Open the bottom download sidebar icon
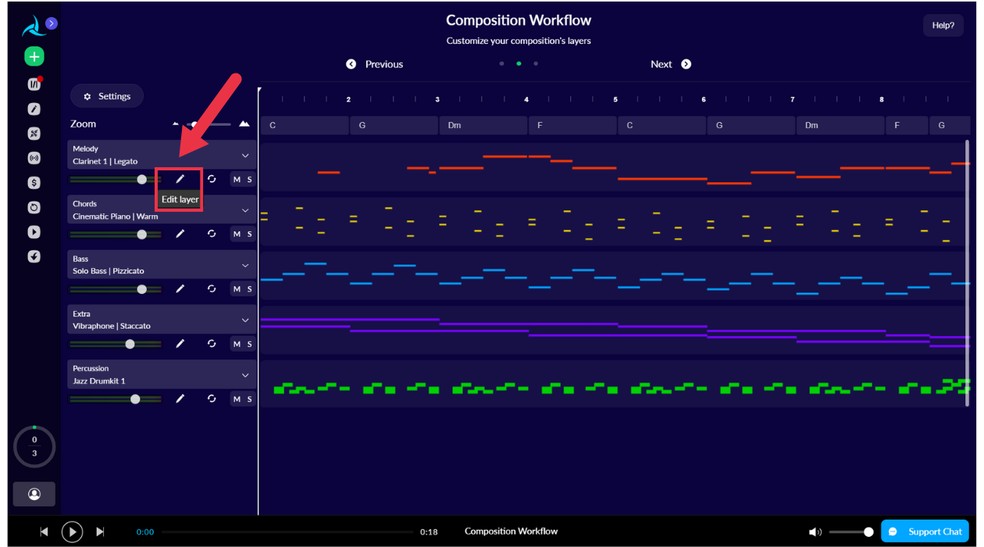The width and height of the screenshot is (984, 547). (34, 256)
